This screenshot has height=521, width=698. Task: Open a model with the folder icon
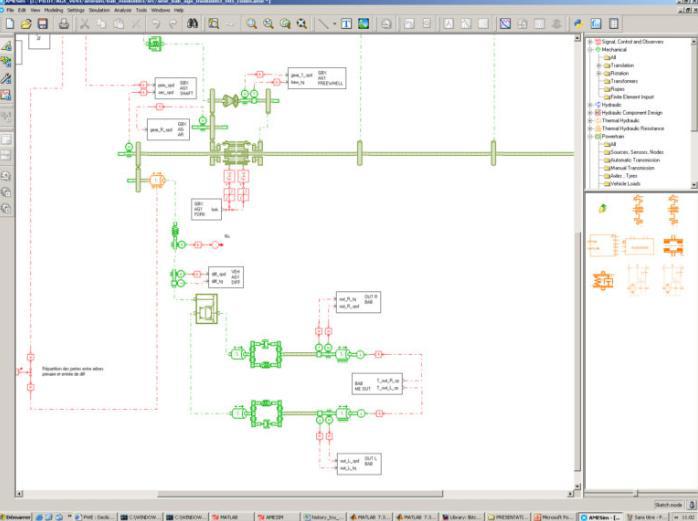point(26,24)
